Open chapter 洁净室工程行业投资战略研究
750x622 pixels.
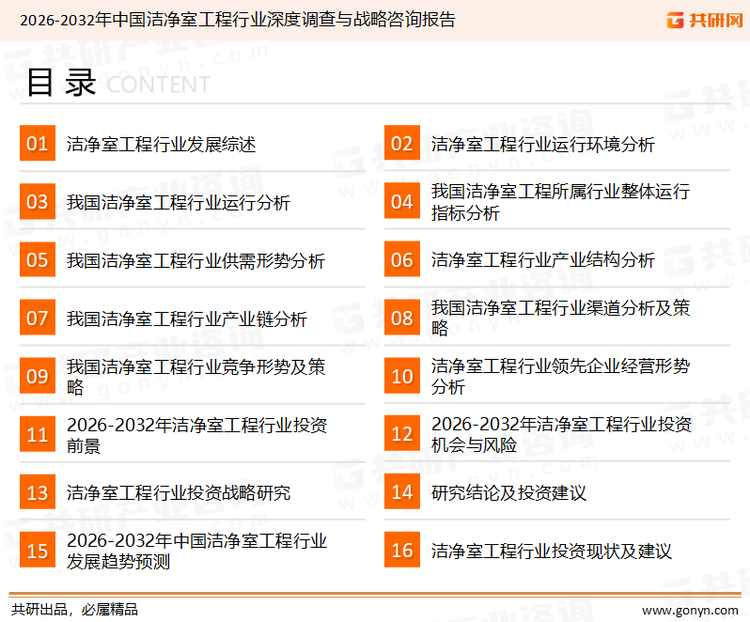tap(178, 493)
